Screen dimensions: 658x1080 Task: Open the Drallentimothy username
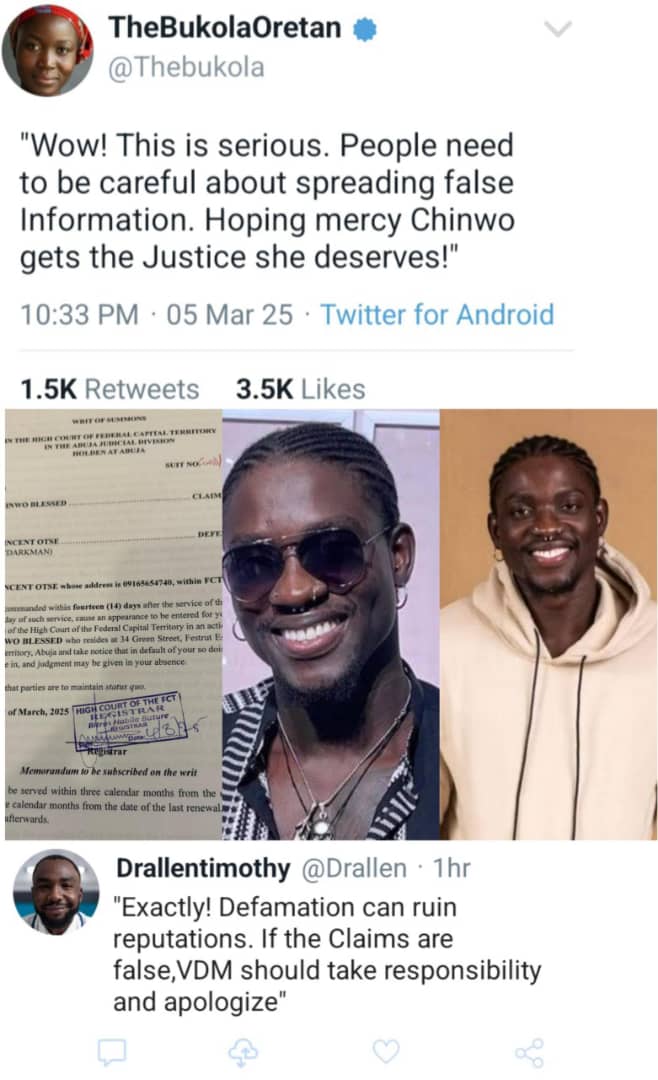click(203, 868)
